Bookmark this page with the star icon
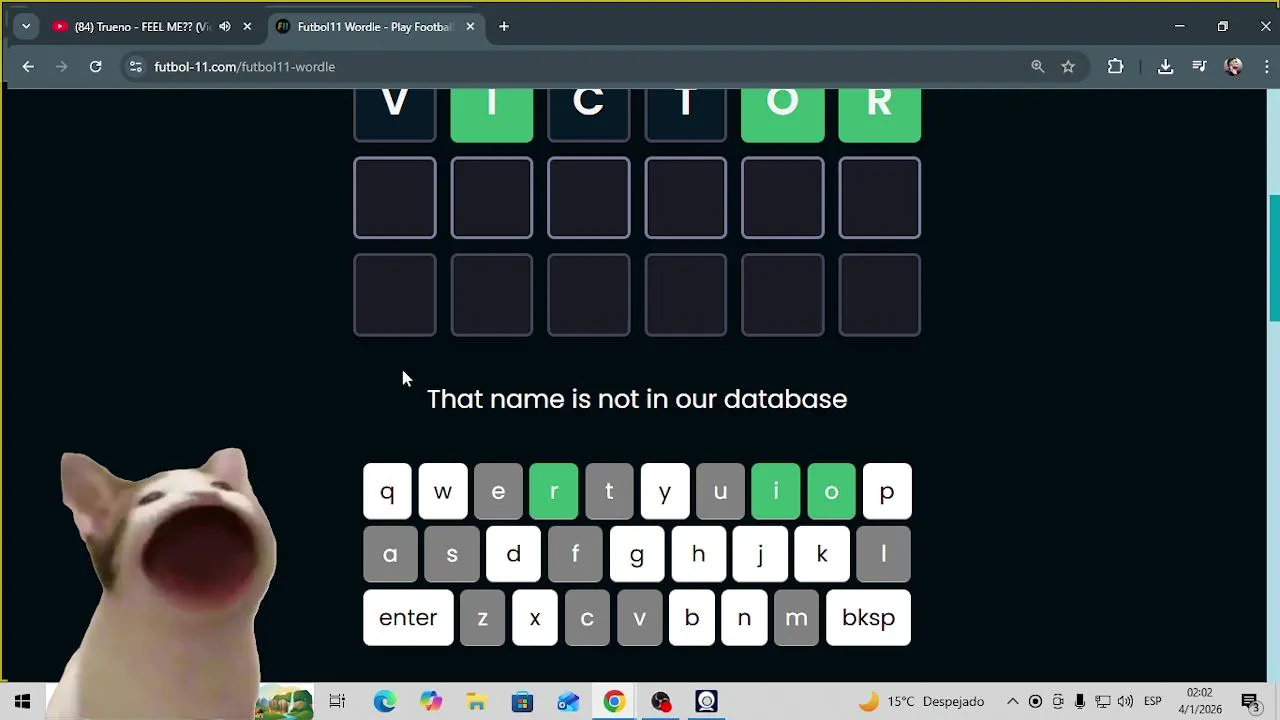 (x=1068, y=67)
